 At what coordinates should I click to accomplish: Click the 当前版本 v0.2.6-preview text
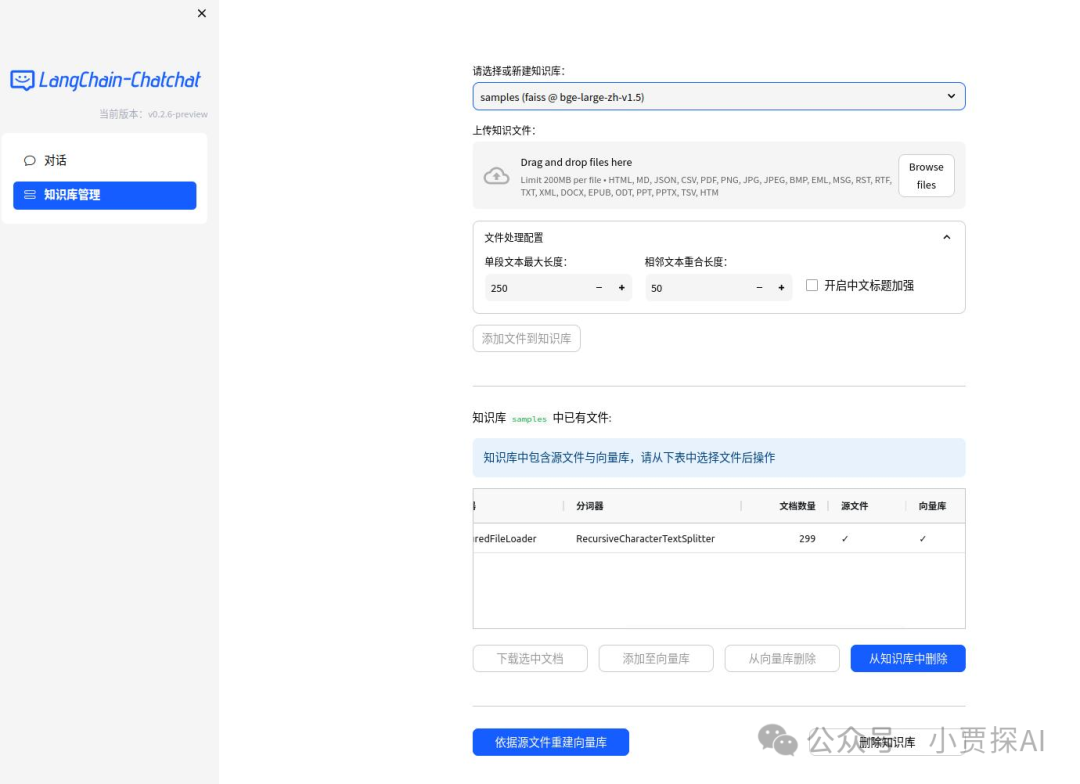(x=153, y=114)
